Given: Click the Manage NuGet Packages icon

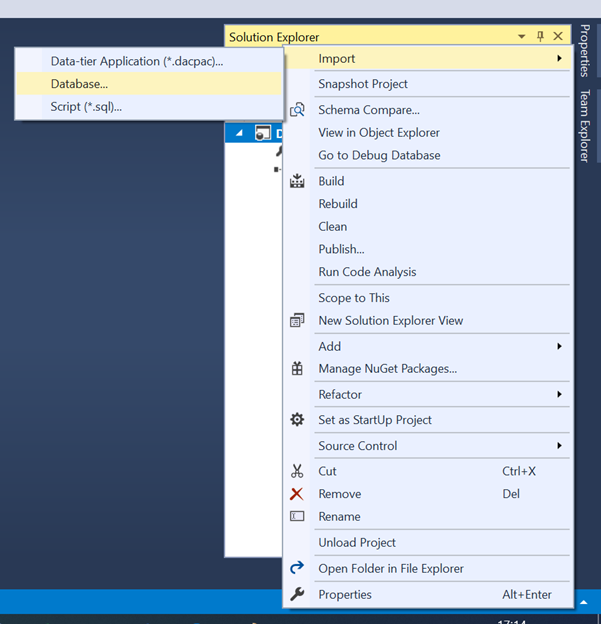Looking at the screenshot, I should [x=297, y=368].
